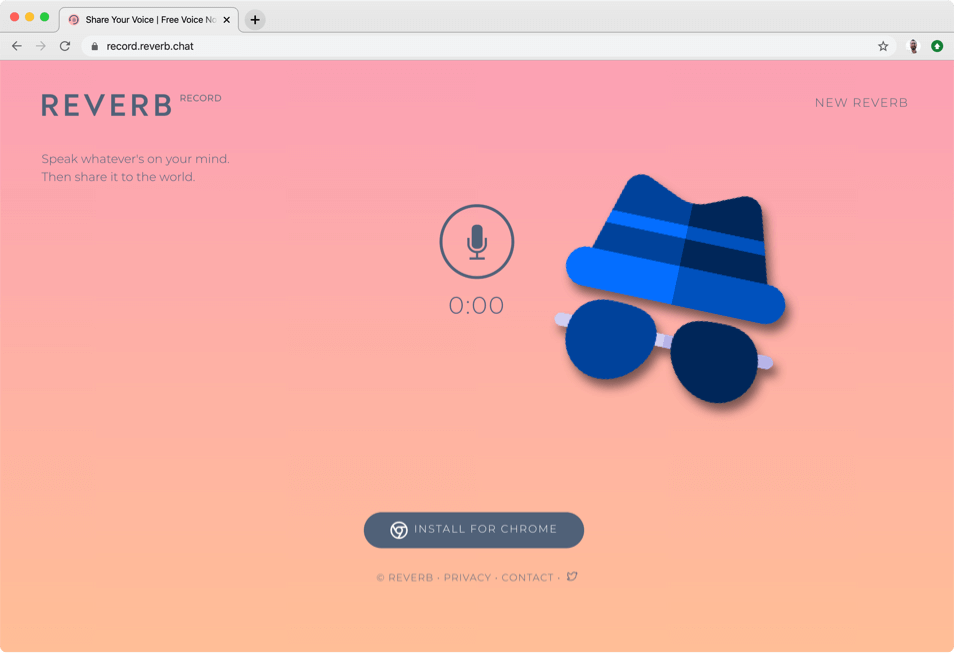Bookmark this page with the star icon
The width and height of the screenshot is (954, 653).
click(x=883, y=46)
